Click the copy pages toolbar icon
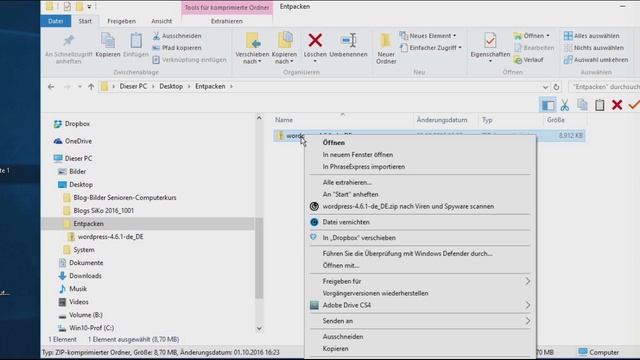 [x=582, y=105]
